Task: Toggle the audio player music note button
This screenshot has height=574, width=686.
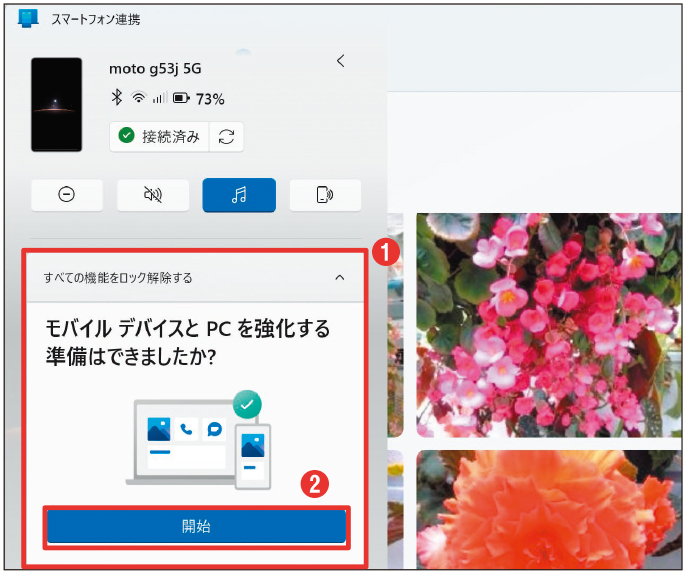Action: (239, 195)
